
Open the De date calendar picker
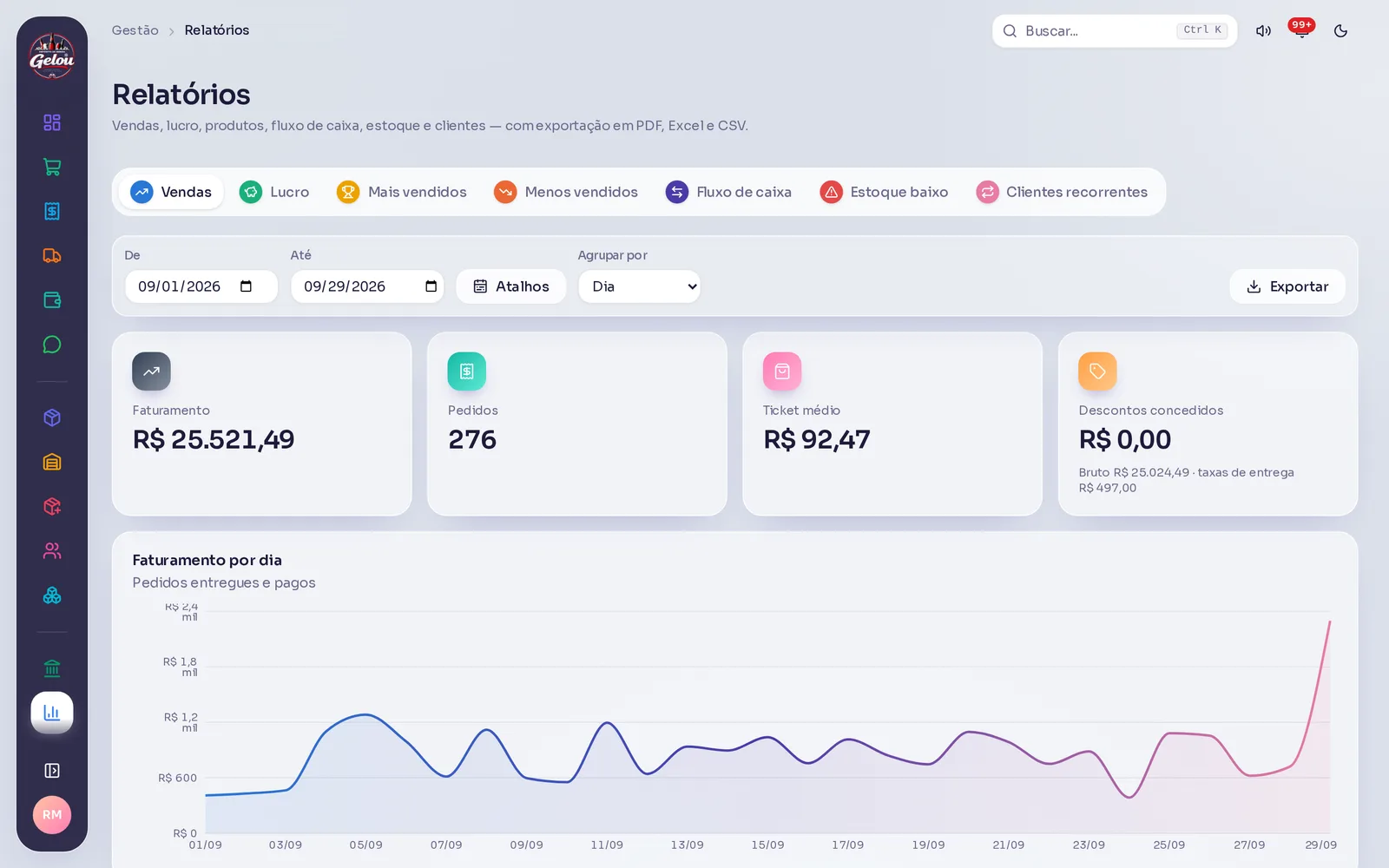246,286
